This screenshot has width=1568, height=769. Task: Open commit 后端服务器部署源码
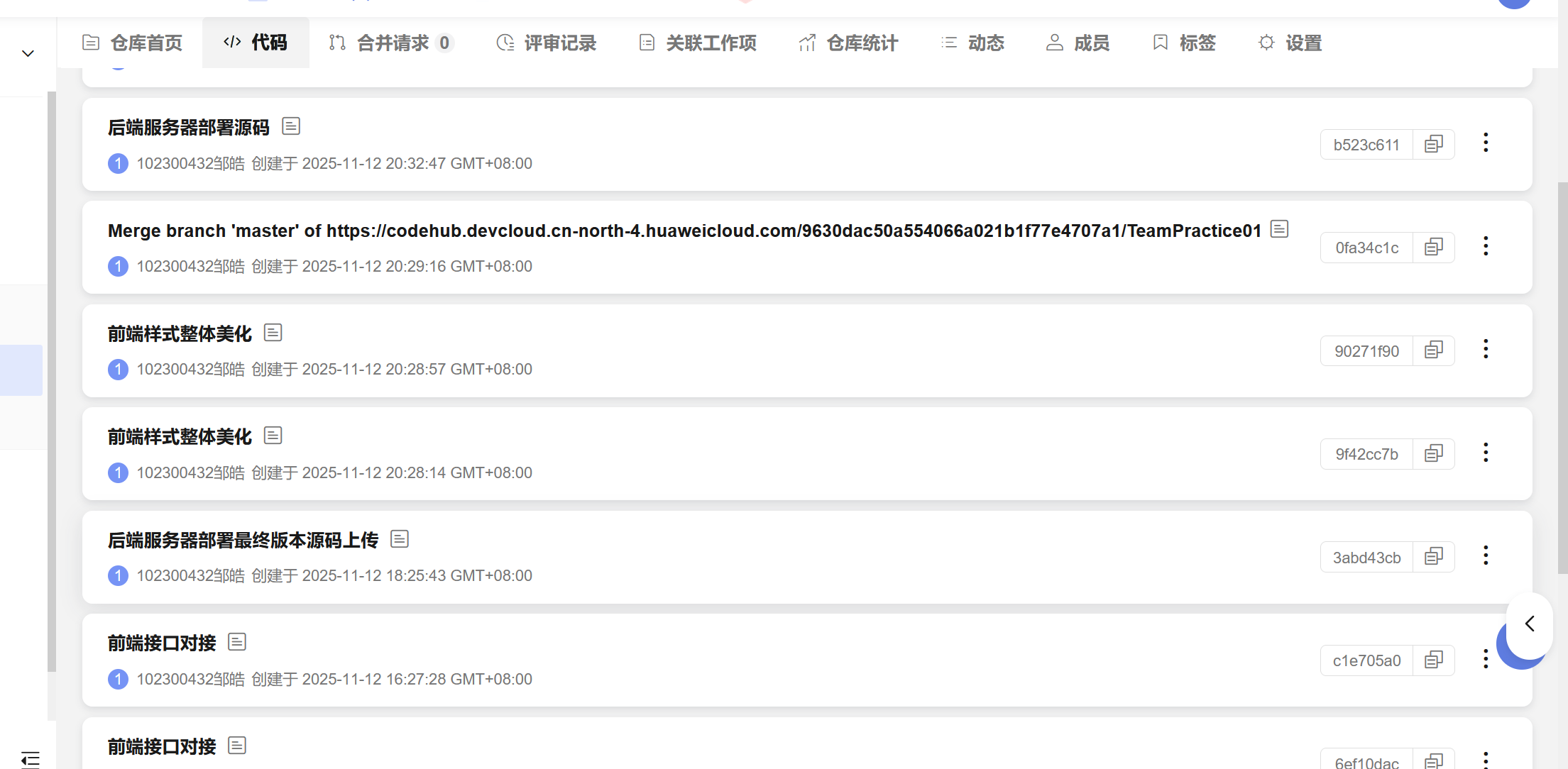[x=189, y=128]
